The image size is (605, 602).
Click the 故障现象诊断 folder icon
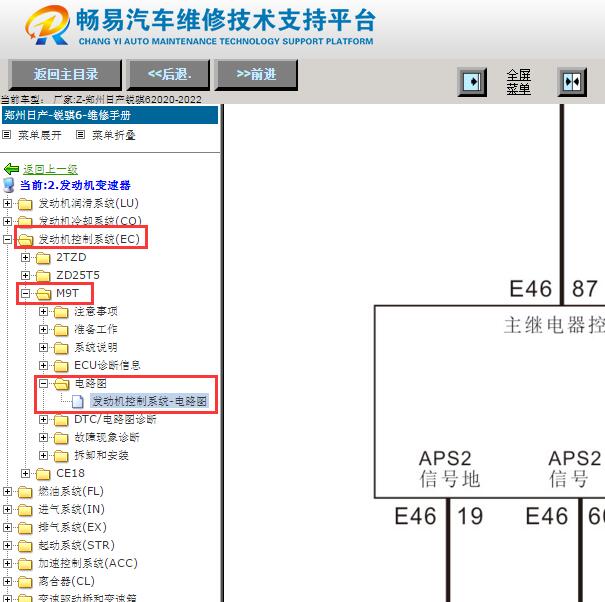61,438
